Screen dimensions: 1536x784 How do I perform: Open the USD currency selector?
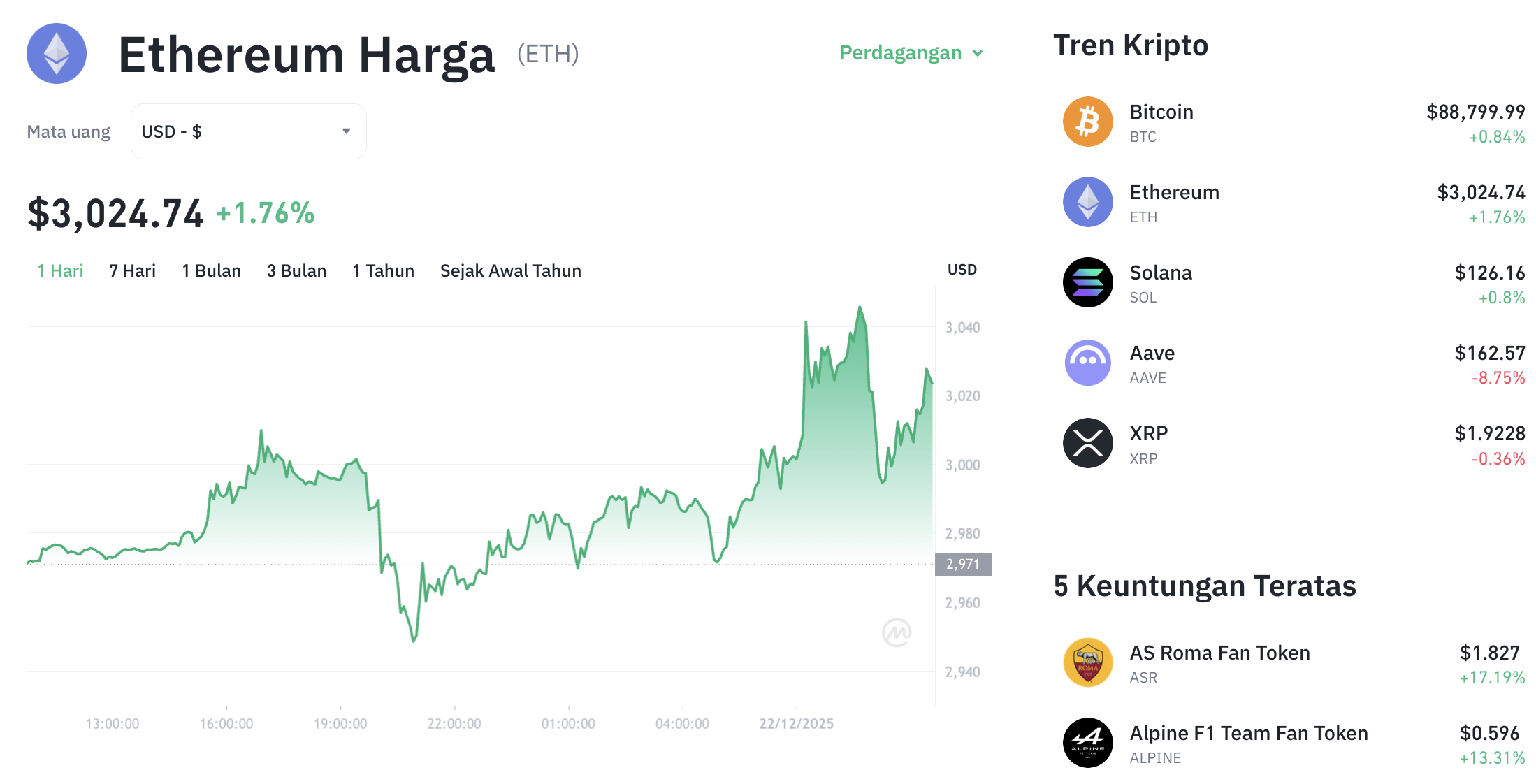tap(247, 131)
